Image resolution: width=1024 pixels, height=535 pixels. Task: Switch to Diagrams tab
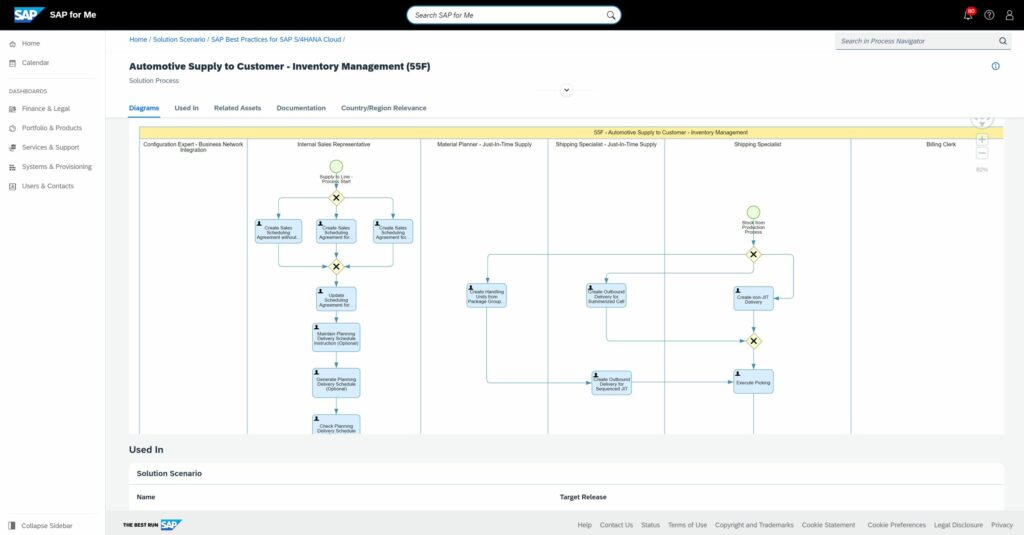pos(144,108)
